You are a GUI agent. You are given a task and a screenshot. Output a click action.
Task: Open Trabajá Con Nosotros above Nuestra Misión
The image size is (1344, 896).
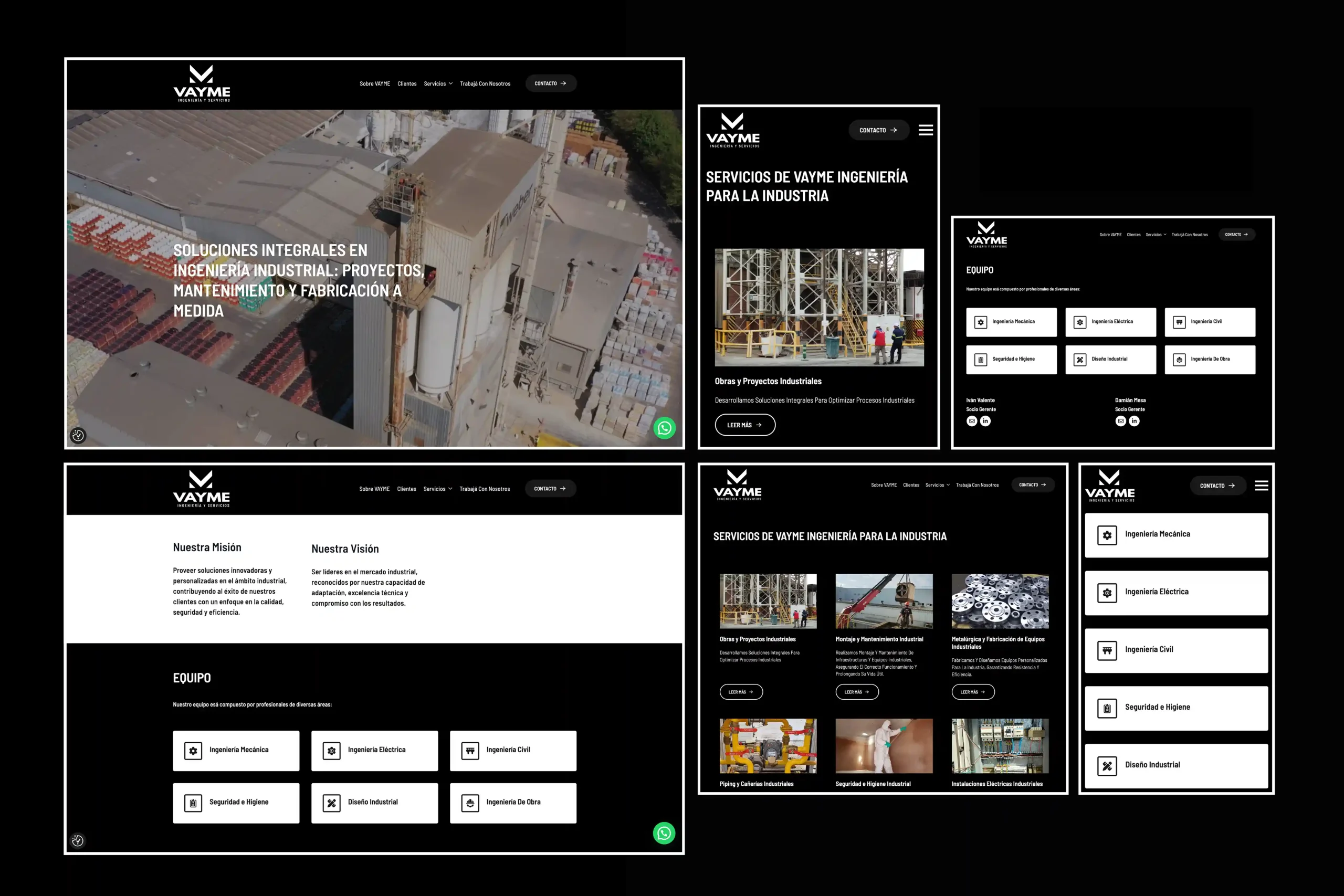coord(485,489)
